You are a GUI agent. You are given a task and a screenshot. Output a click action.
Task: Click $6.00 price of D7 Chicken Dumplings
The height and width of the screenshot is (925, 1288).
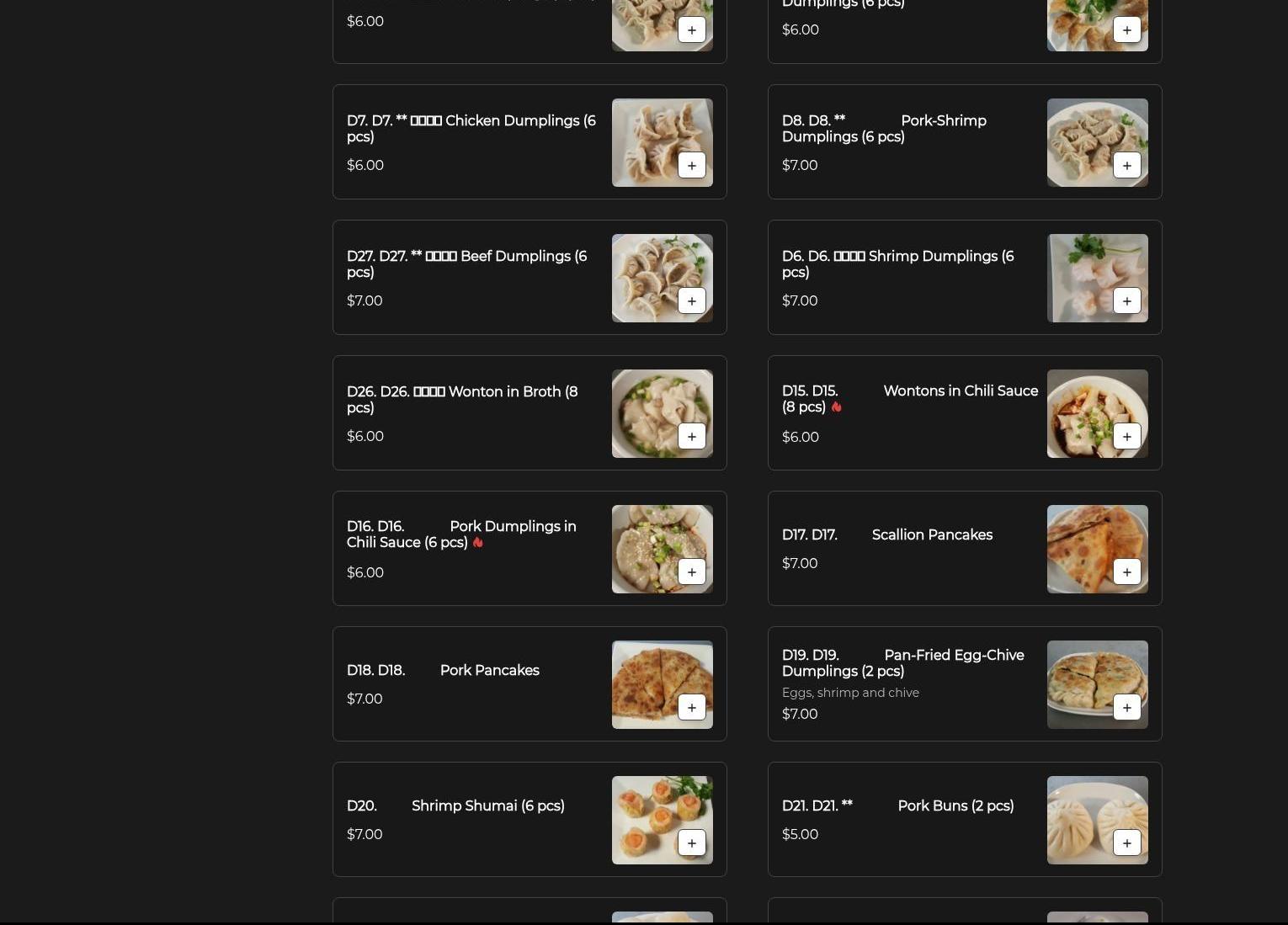365,166
